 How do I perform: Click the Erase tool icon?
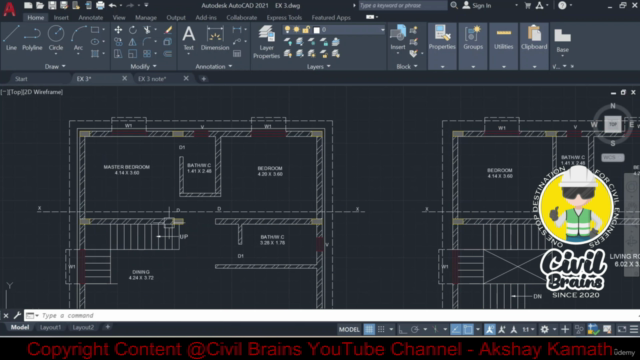click(x=168, y=30)
